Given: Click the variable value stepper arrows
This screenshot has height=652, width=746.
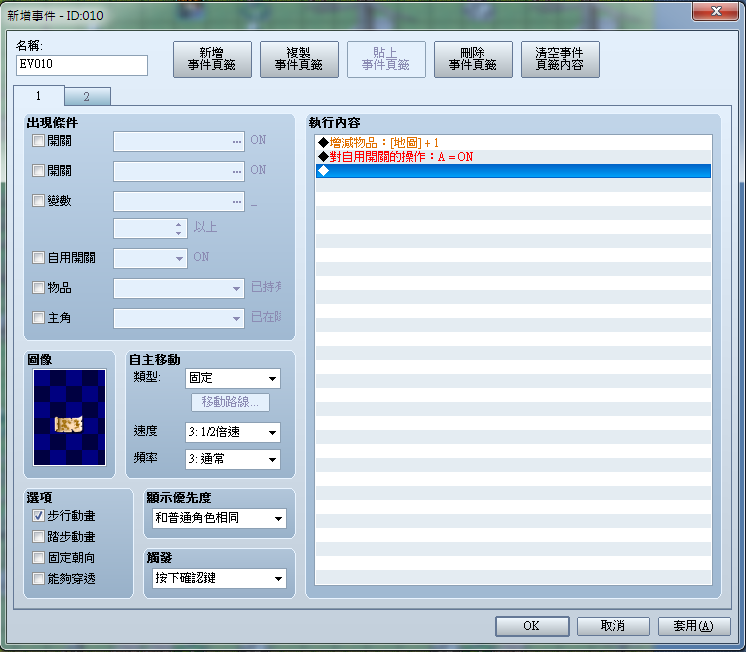Looking at the screenshot, I should click(x=178, y=228).
